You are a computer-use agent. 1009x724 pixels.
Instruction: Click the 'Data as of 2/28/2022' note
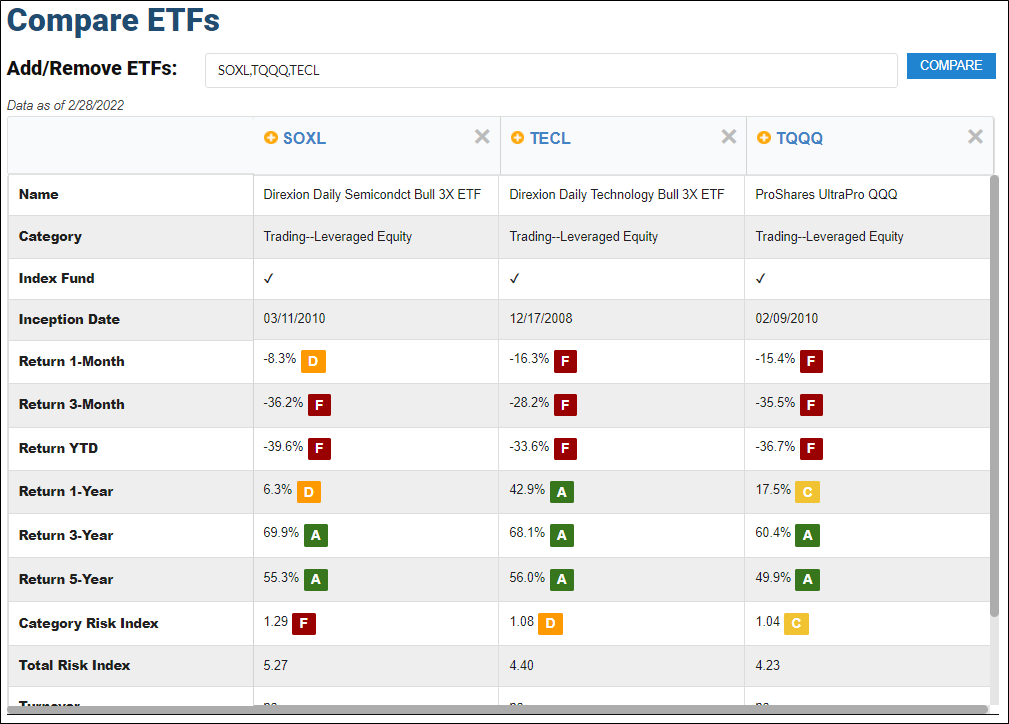pos(65,105)
